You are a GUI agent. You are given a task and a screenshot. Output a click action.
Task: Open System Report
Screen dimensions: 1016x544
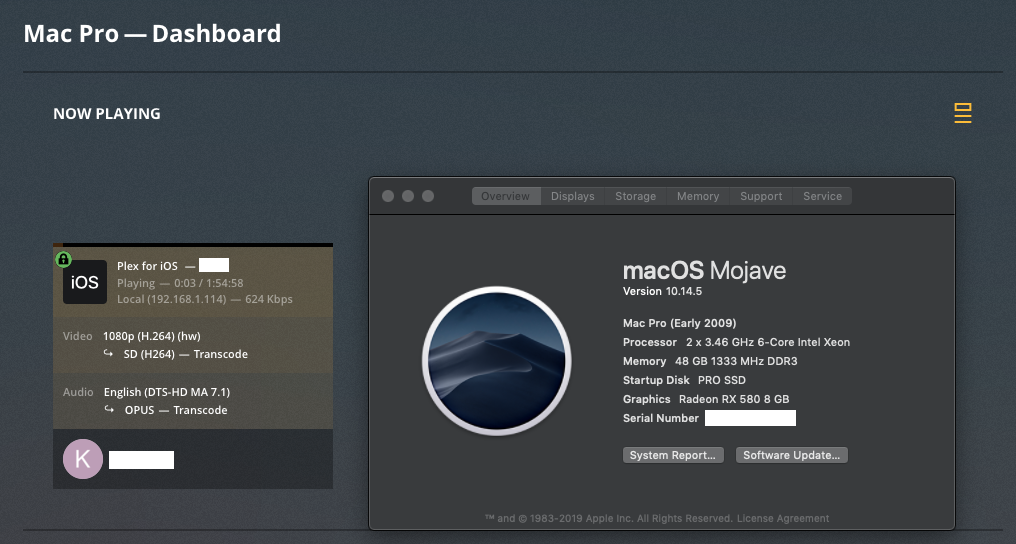(x=673, y=455)
